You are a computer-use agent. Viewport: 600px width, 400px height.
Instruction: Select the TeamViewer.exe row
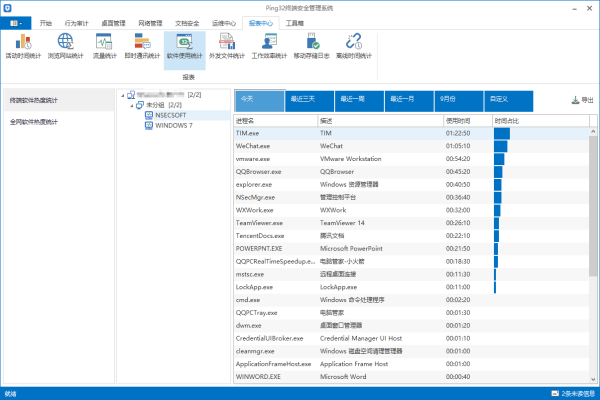[411, 223]
